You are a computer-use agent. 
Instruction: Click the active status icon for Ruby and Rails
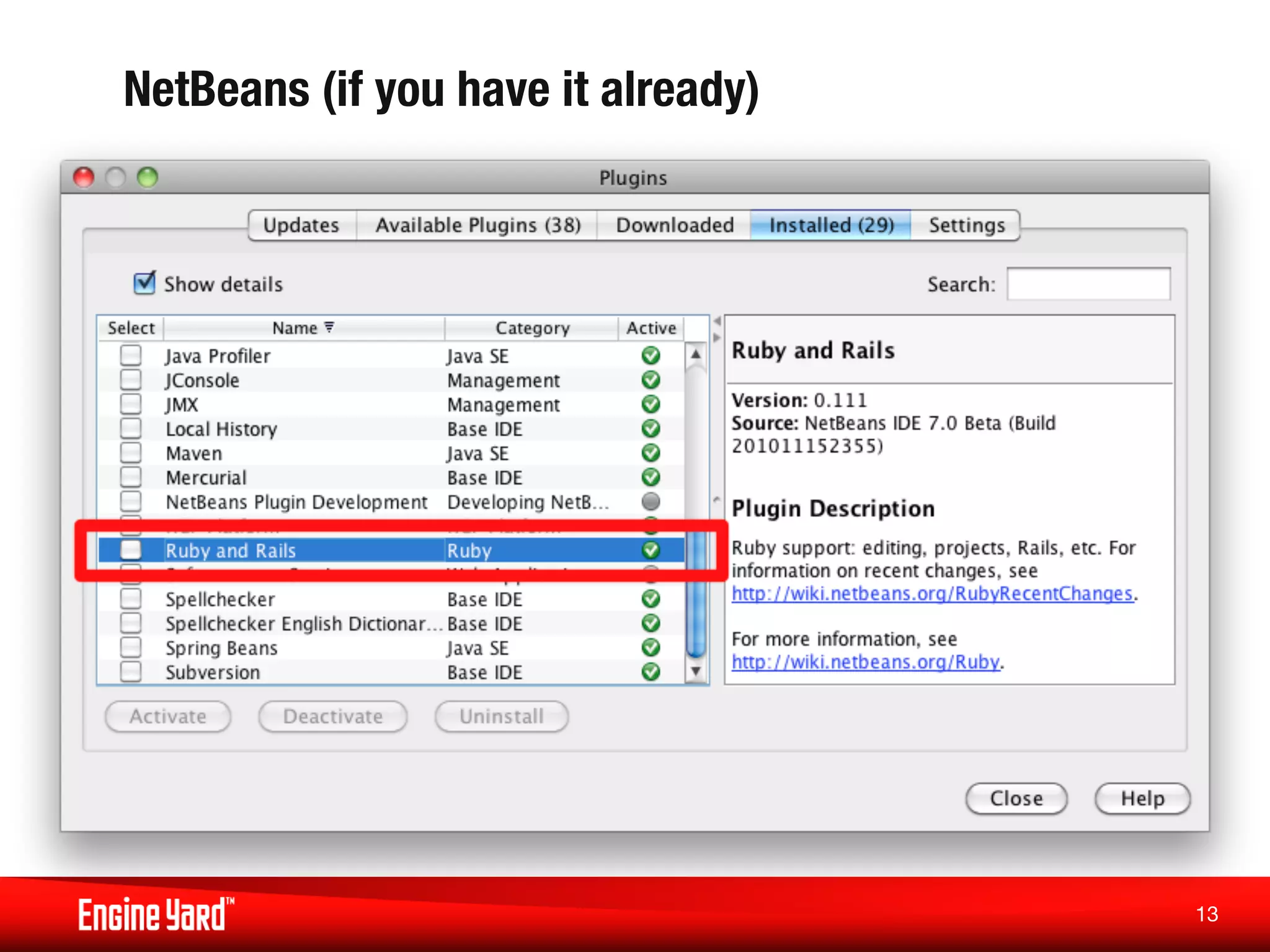(x=651, y=550)
